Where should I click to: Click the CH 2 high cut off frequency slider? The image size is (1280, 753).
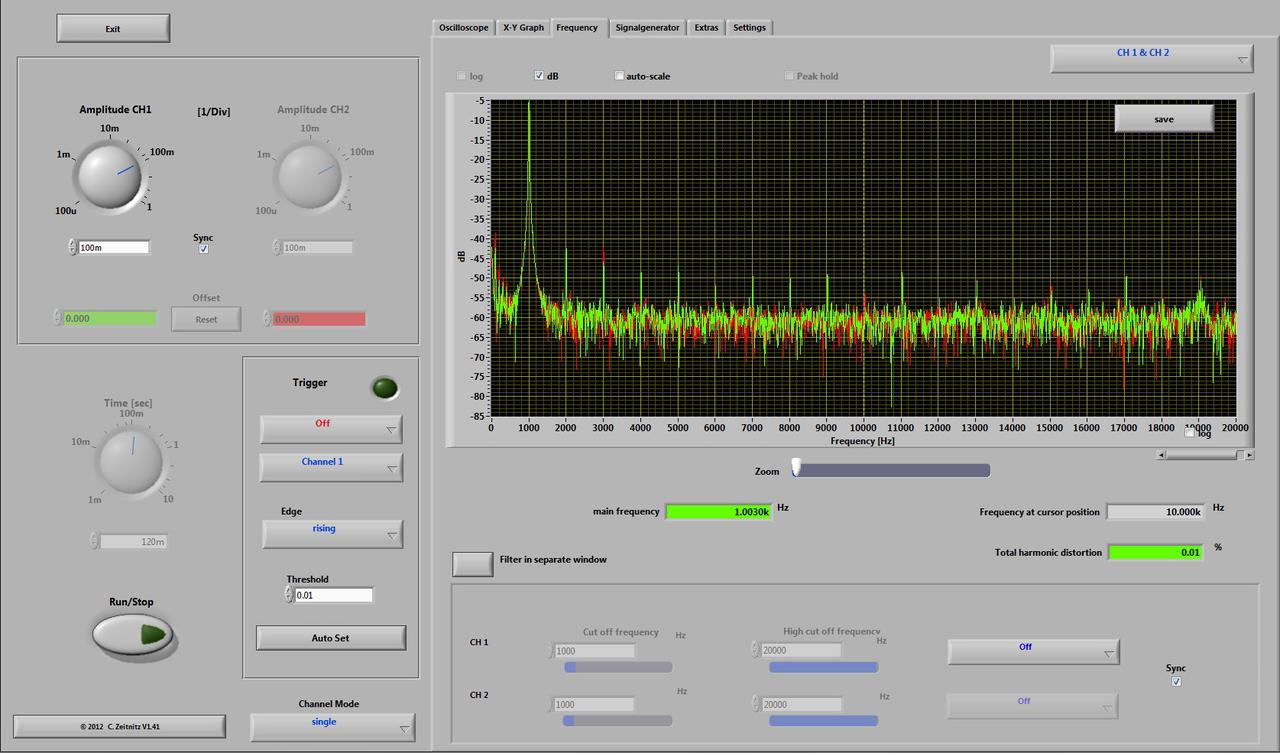tap(824, 720)
